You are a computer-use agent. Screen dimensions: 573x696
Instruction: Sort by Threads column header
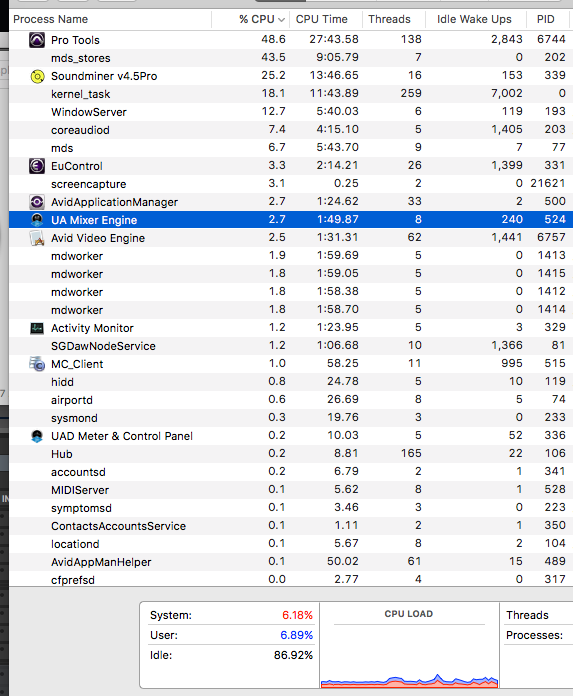pos(394,19)
